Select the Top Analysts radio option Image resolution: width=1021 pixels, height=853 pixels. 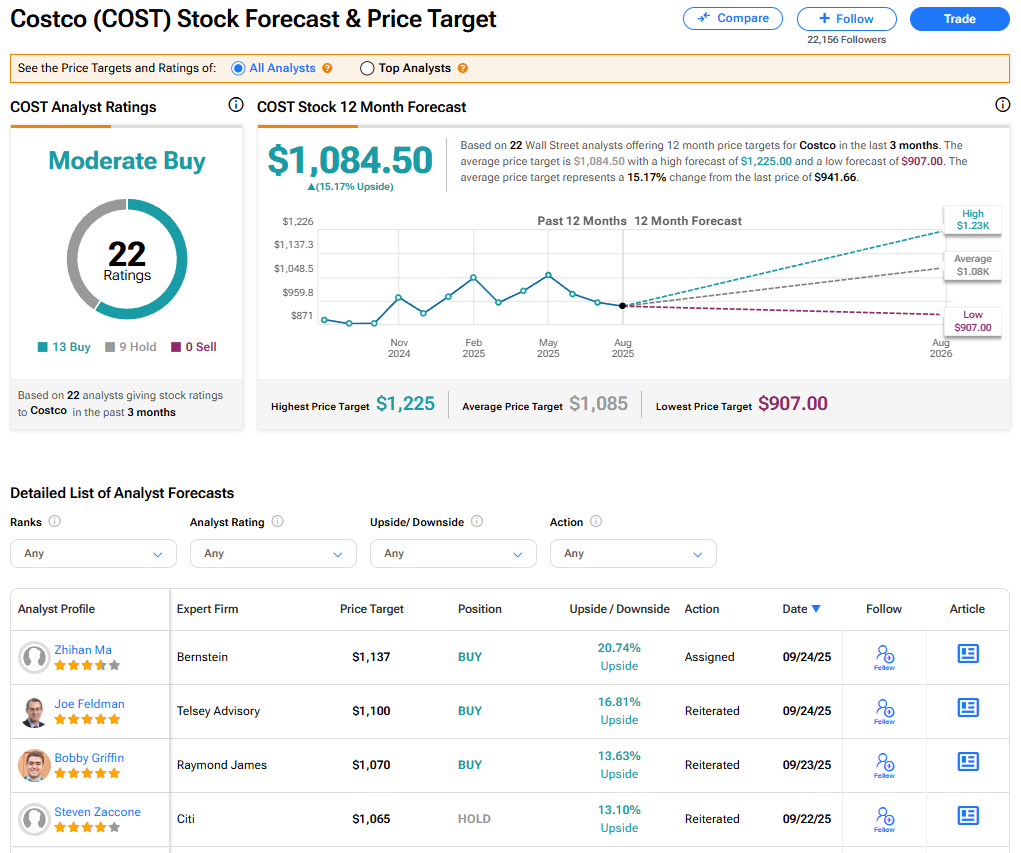click(367, 68)
